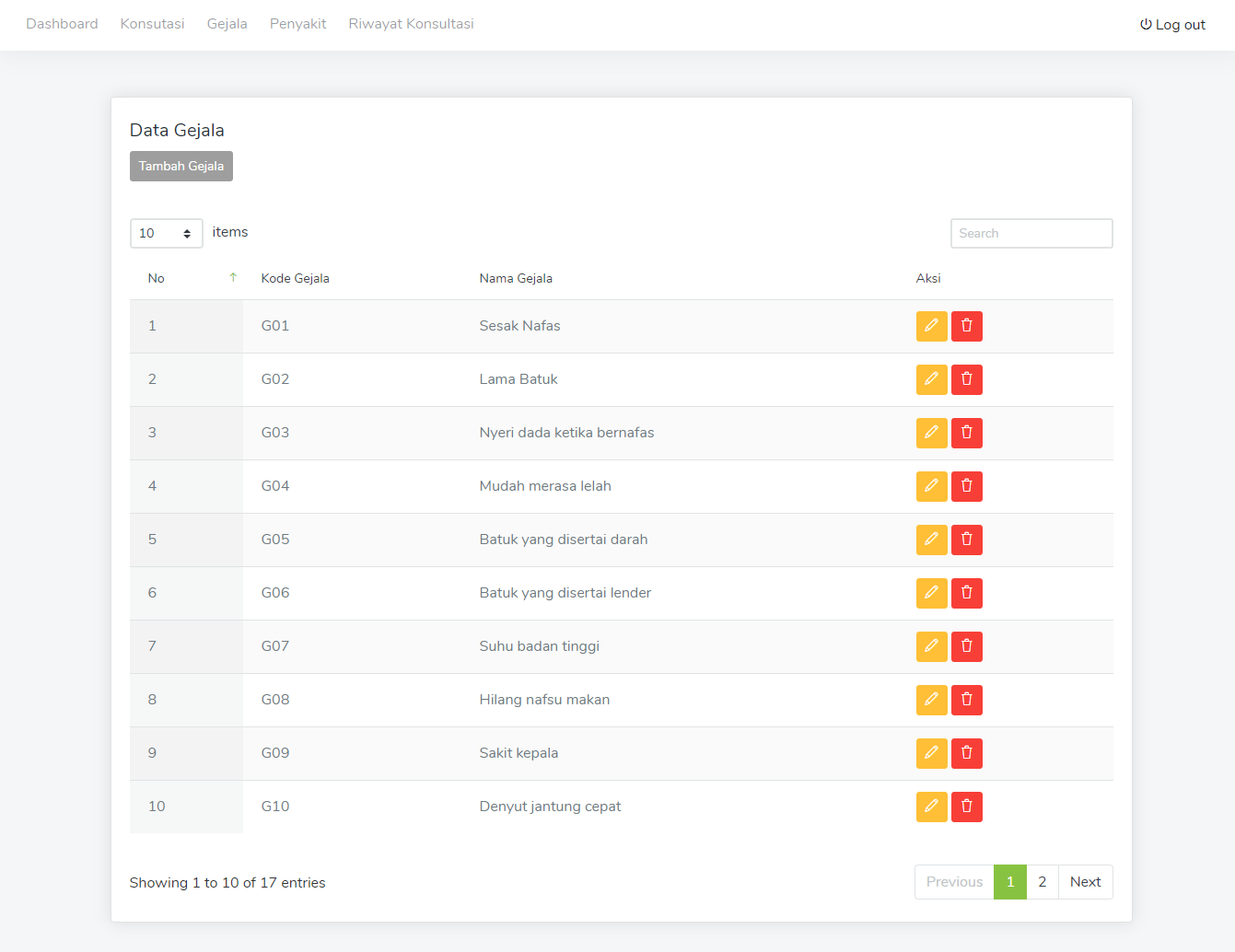Open the items per page dropdown
1235x952 pixels.
(x=166, y=233)
